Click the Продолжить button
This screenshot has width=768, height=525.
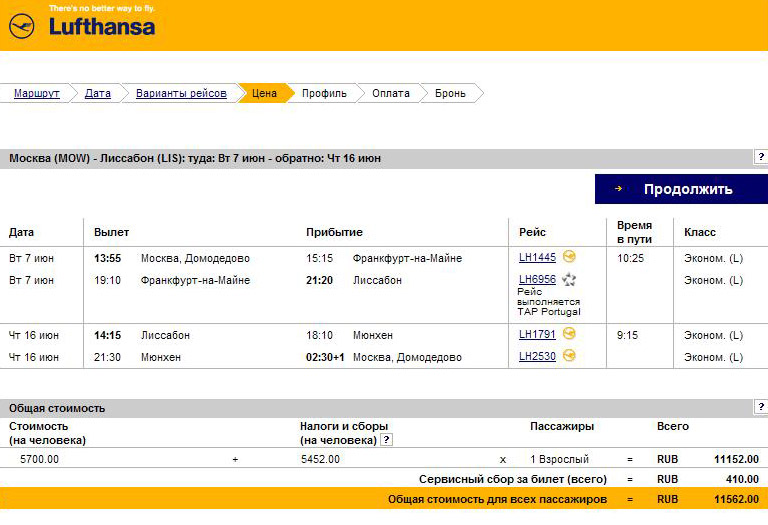pos(681,189)
